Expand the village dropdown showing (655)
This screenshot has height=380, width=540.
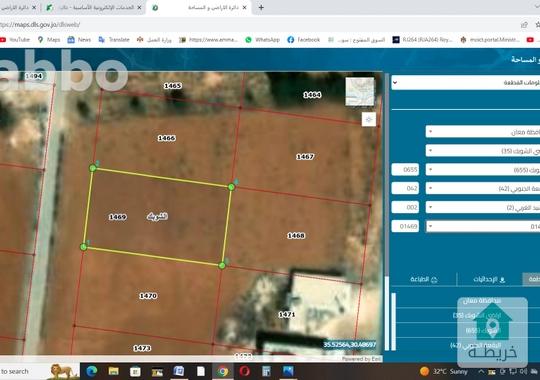click(482, 170)
